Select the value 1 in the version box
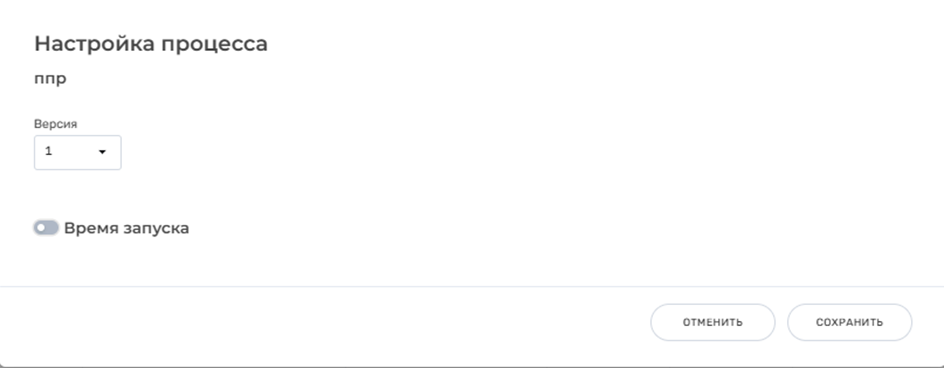 (49, 152)
